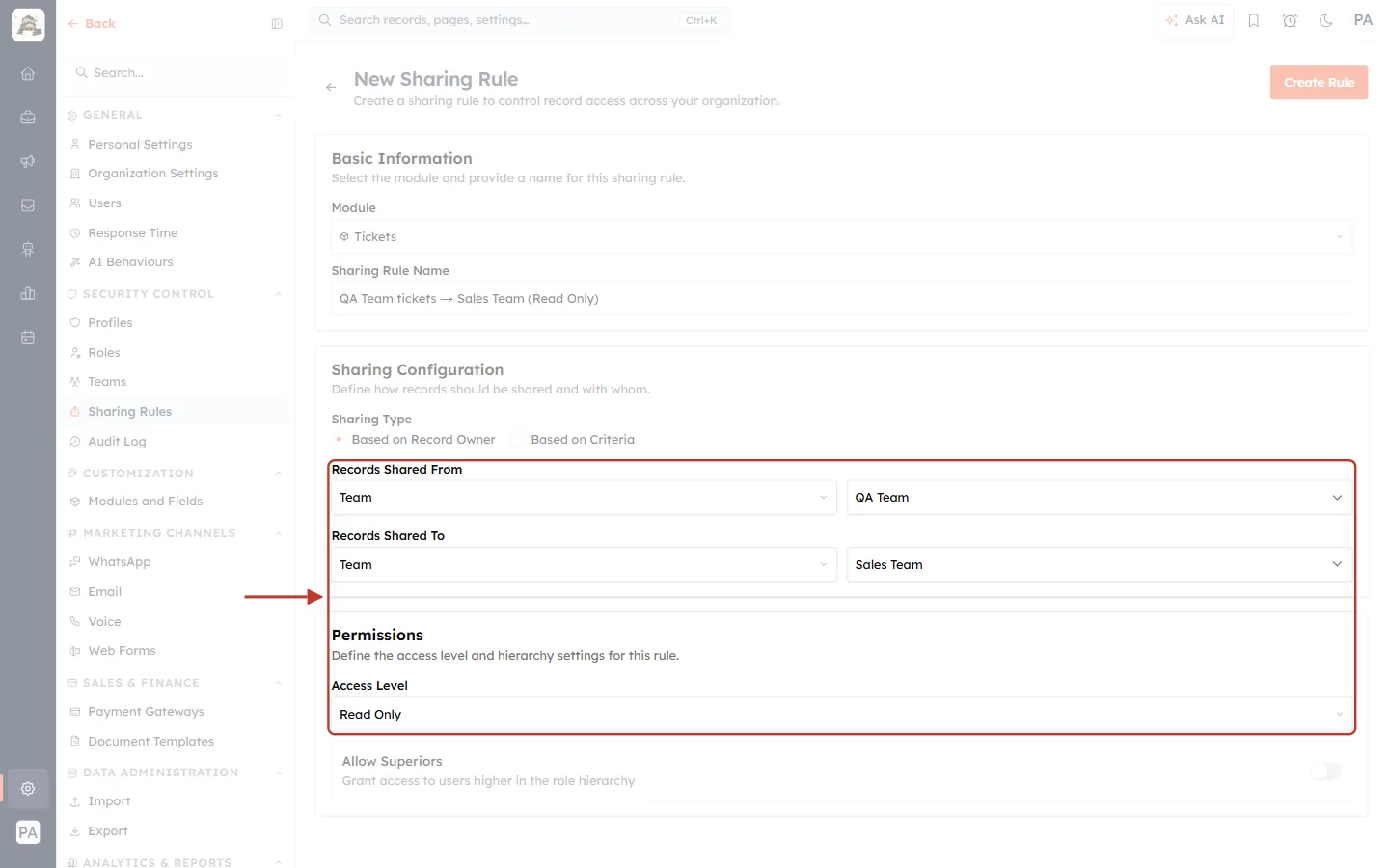The image size is (1389, 868).
Task: Click the Create Rule button
Action: (1319, 83)
